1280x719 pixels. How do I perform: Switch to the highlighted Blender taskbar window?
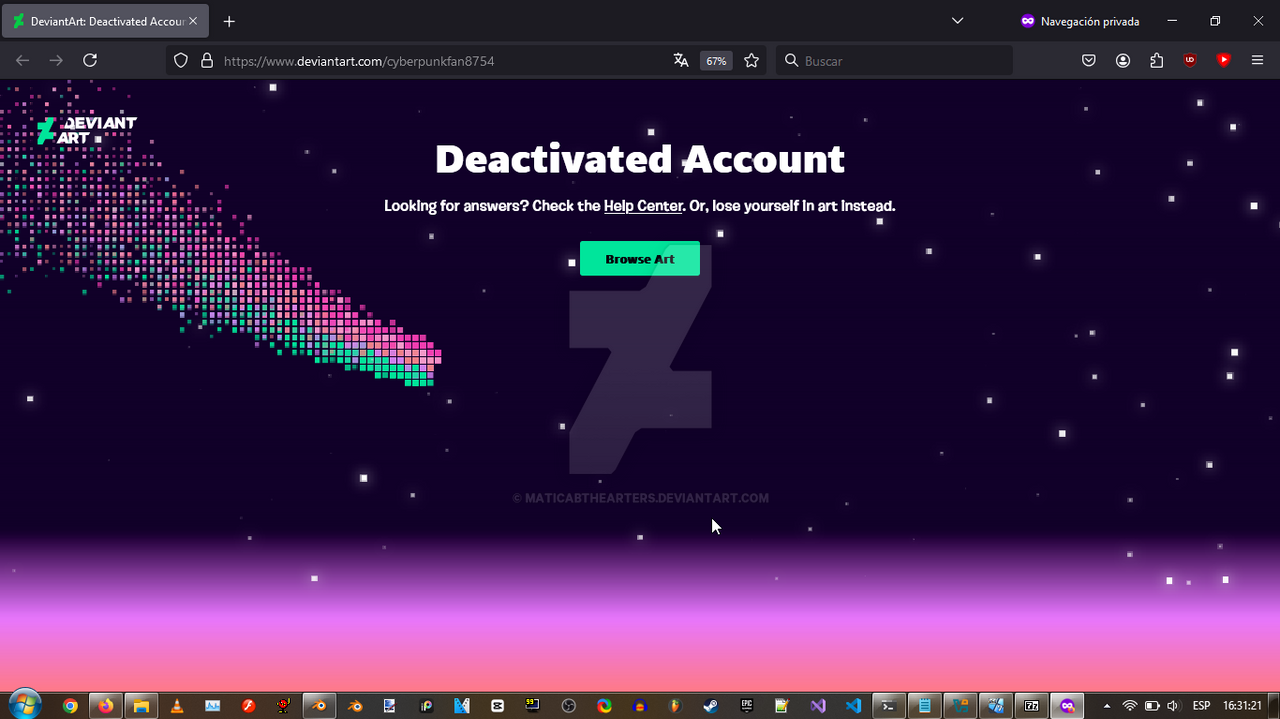[x=319, y=706]
